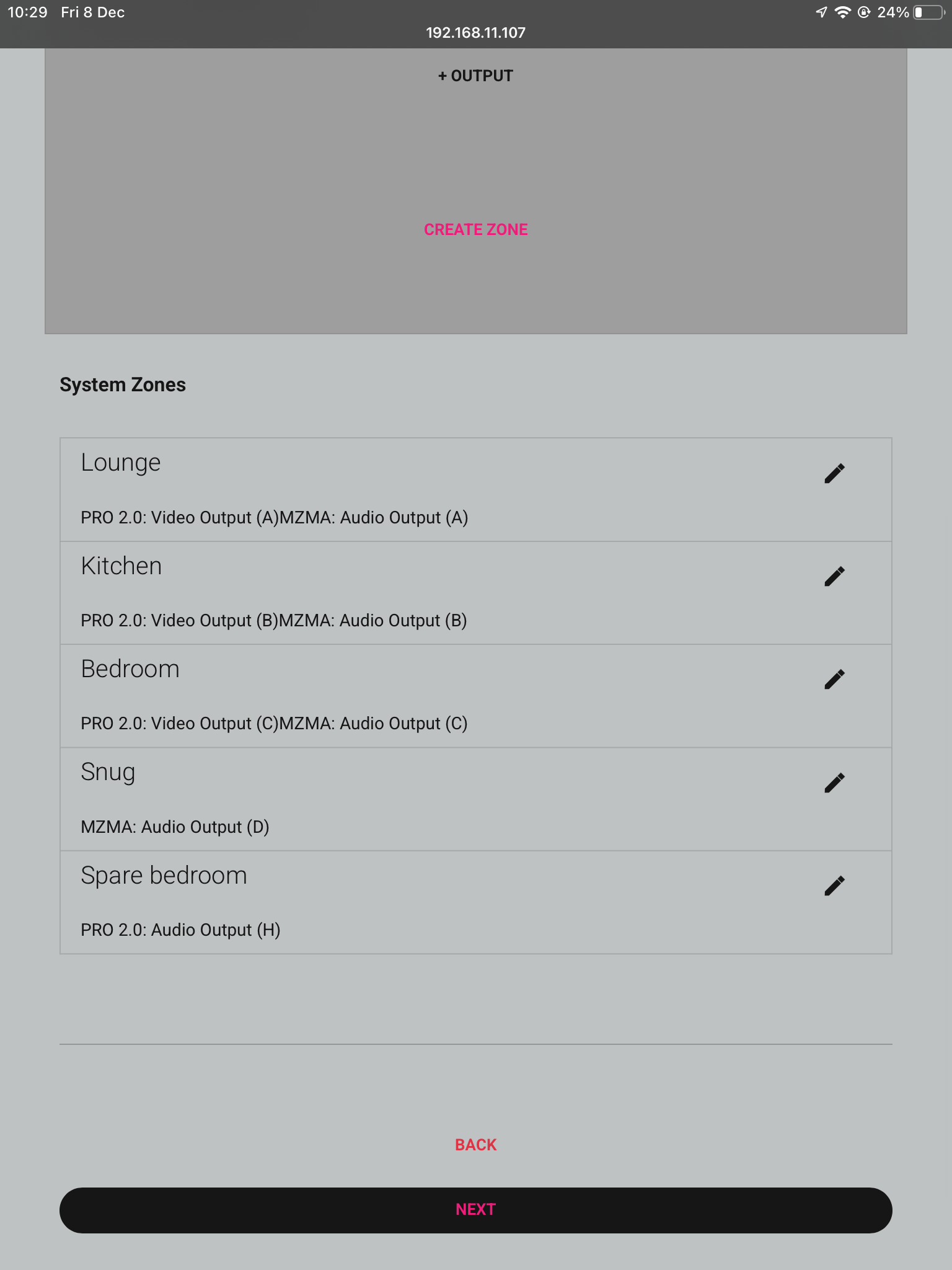Go to previous step with BACK
This screenshot has width=952, height=1270.
475,1145
